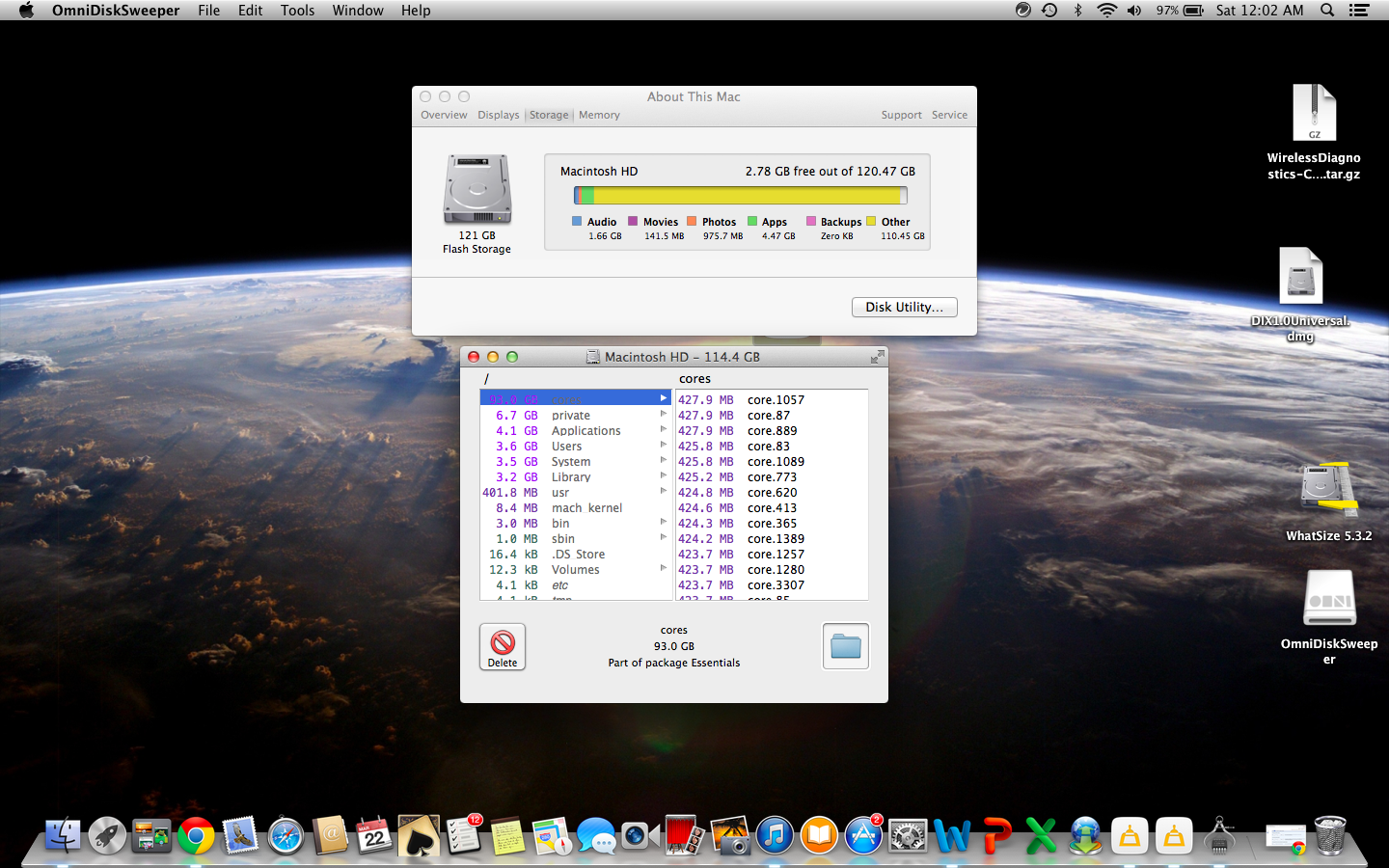Image resolution: width=1389 pixels, height=868 pixels.
Task: Open Google Chrome from the Dock
Action: (x=196, y=836)
